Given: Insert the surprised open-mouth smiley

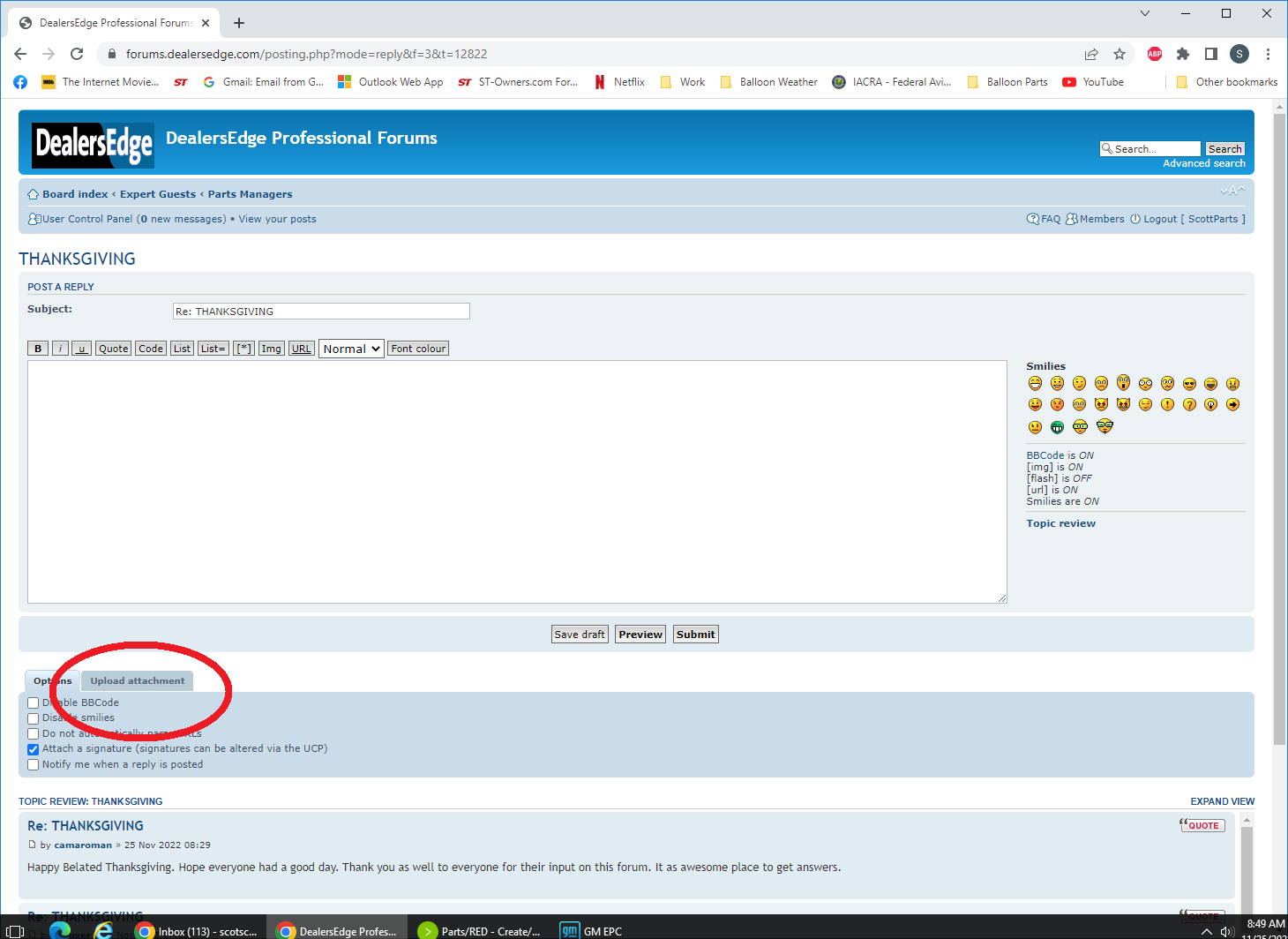Looking at the screenshot, I should click(x=1123, y=382).
